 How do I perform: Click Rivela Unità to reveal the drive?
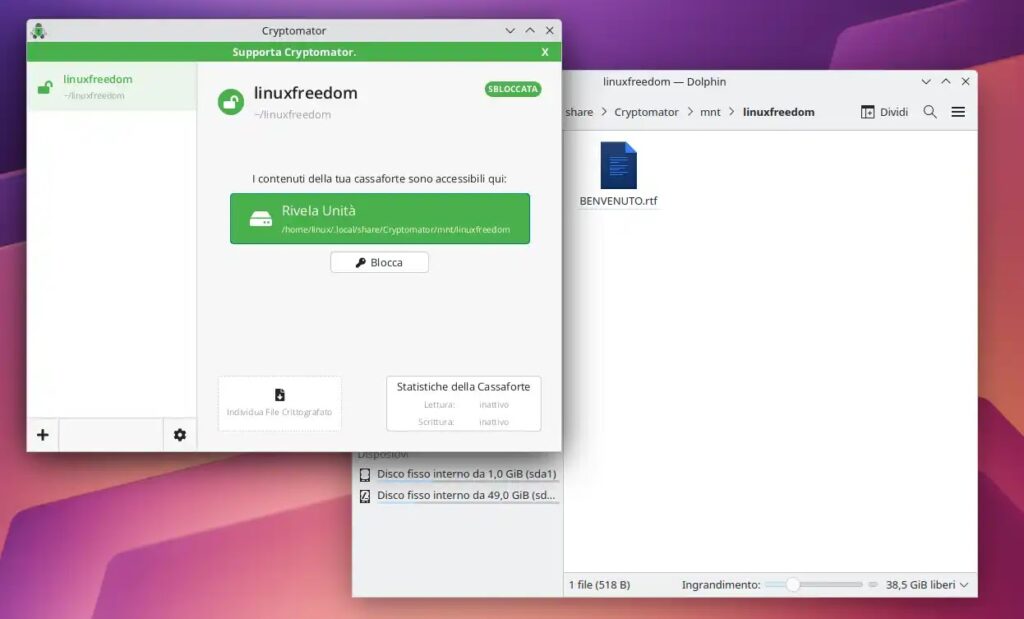(x=380, y=218)
